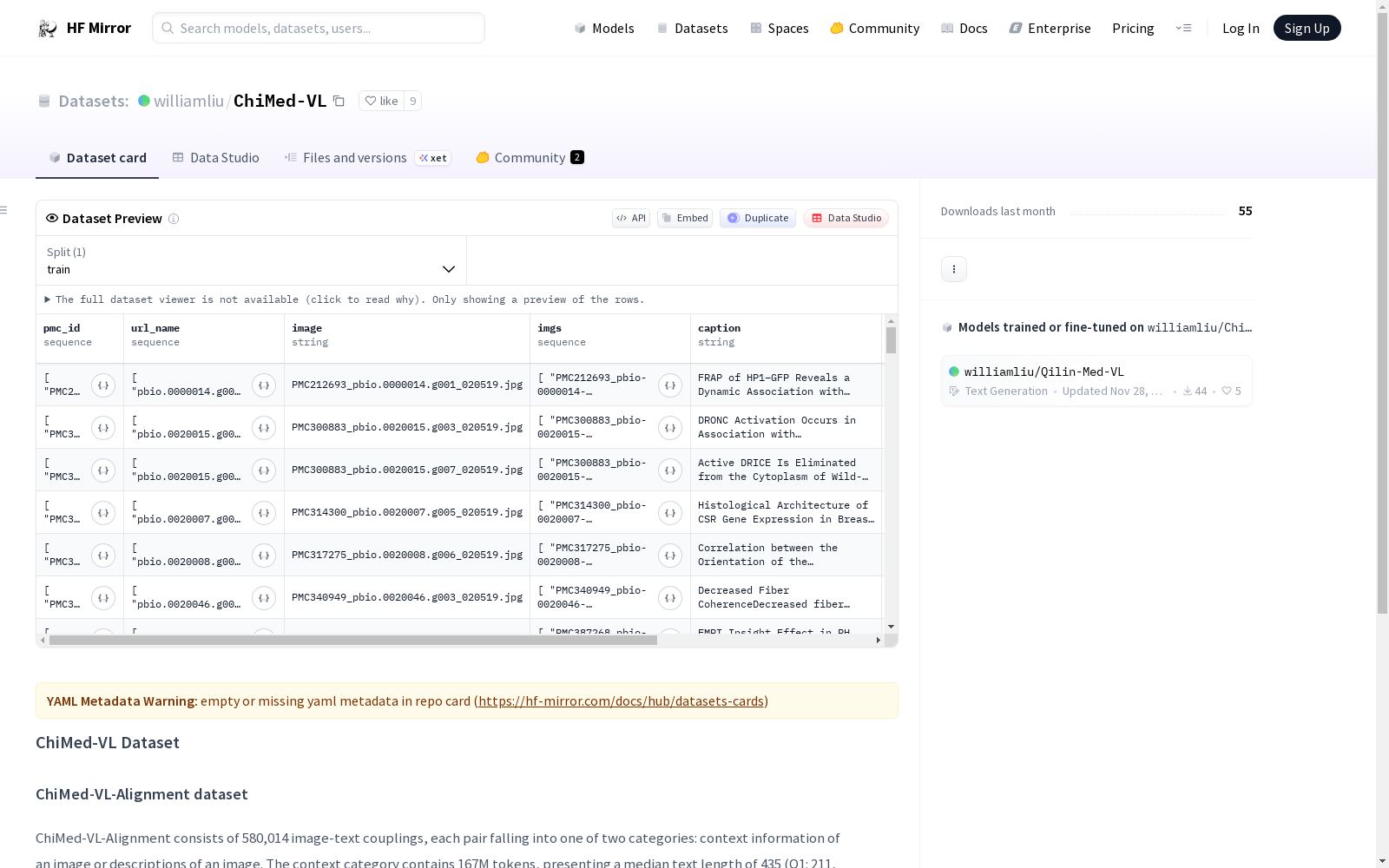Viewport: 1389px width, 868px height.
Task: Expand pmc_id cell in Active DRICE row
Action: [103, 470]
